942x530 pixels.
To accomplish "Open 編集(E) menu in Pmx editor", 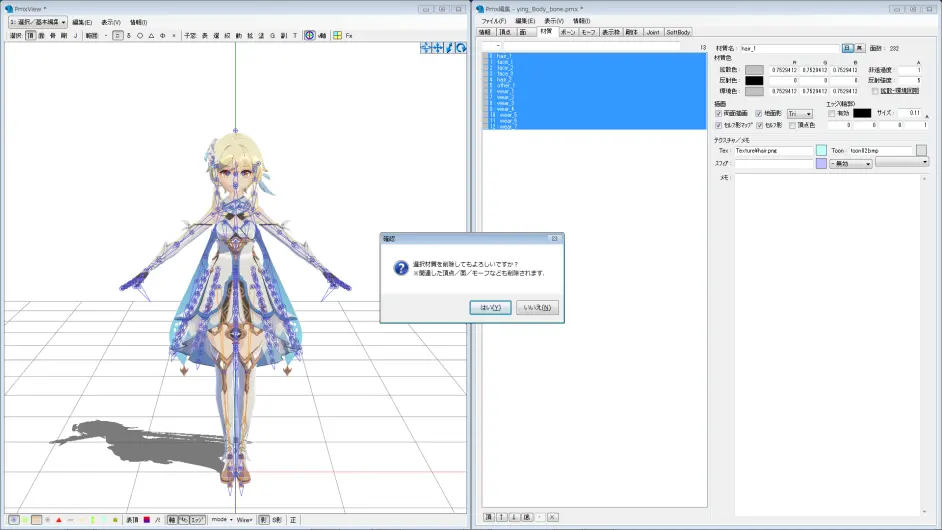I will tap(524, 21).
